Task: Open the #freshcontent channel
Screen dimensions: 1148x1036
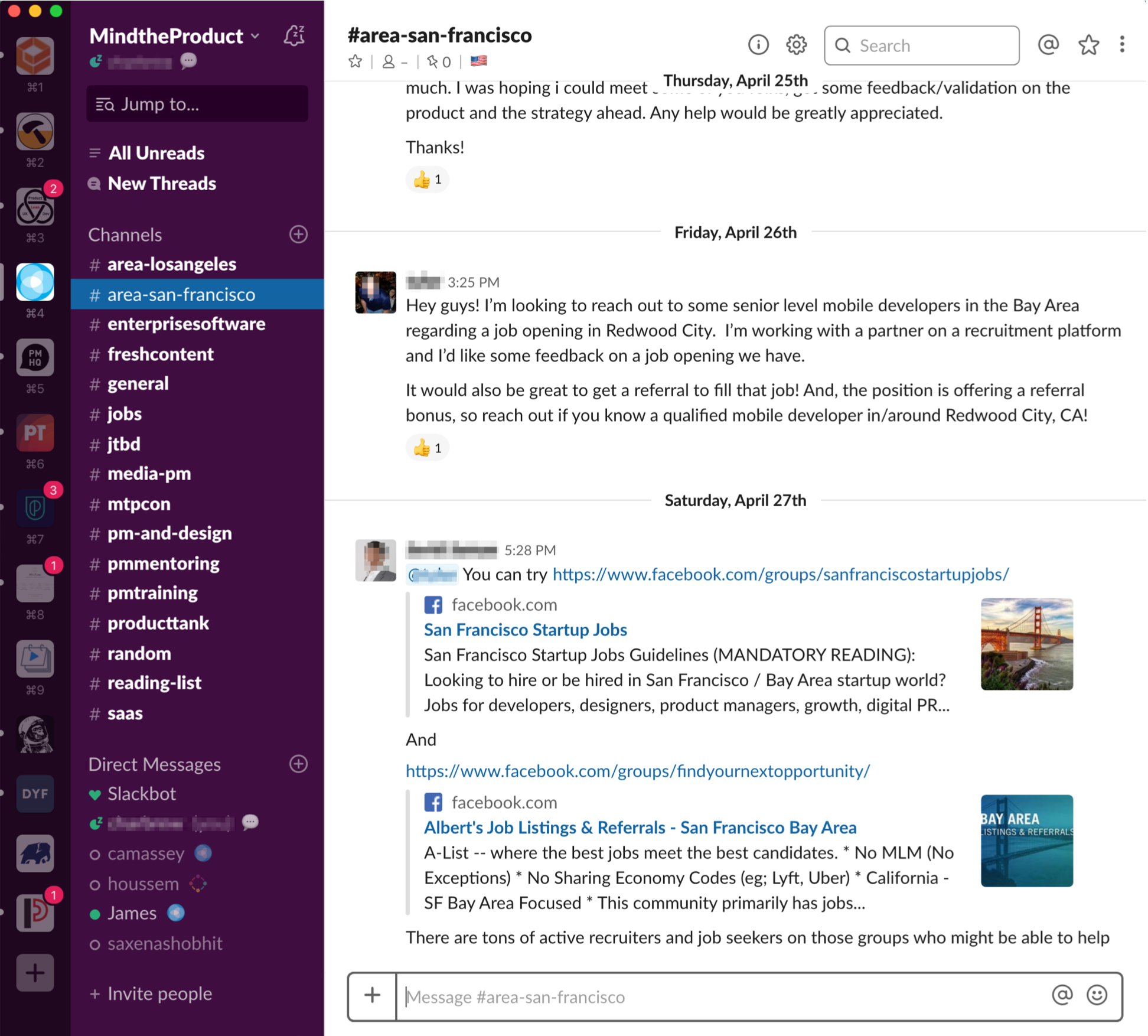Action: pos(197,354)
